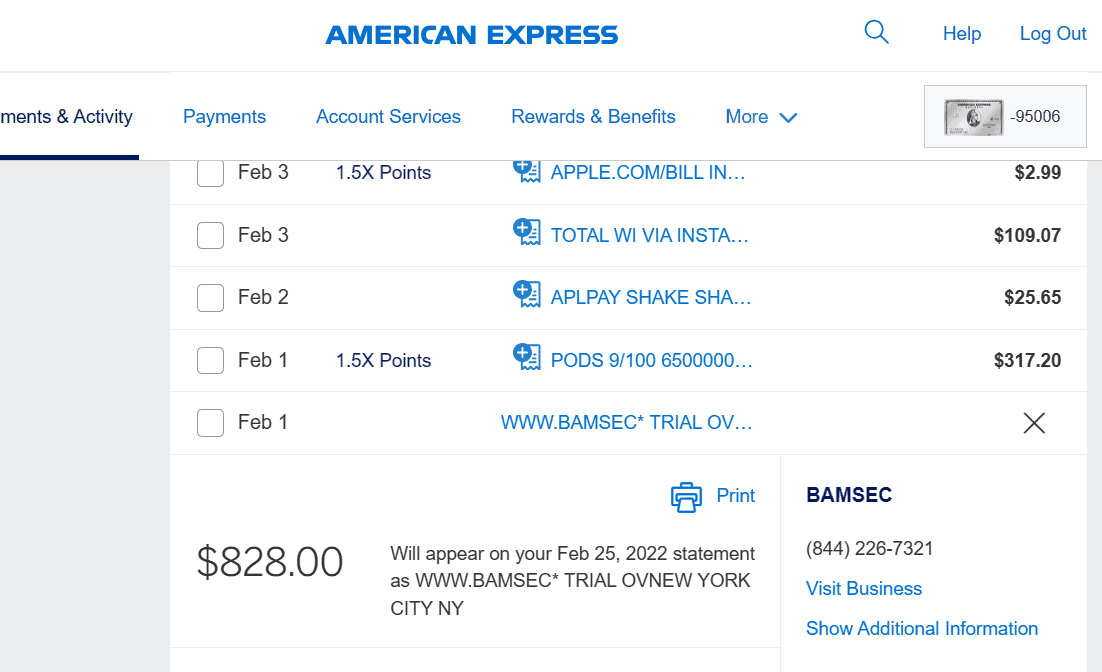The width and height of the screenshot is (1102, 672).
Task: Close the BAMSEC transaction details with X
Action: coord(1034,422)
